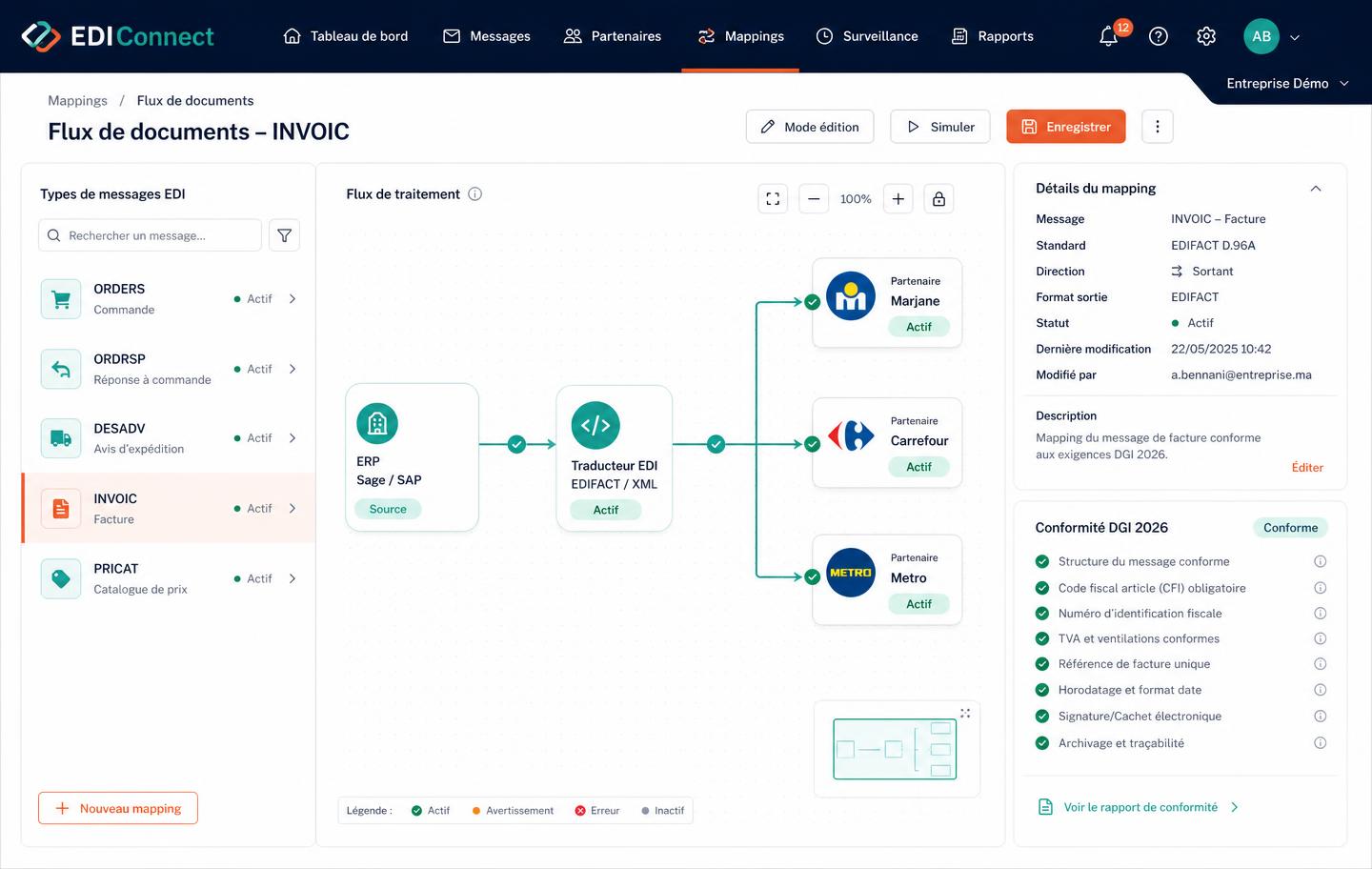Screen dimensions: 1372x869
Task: Open the Entreprise Démo dropdown
Action: pos(1287,84)
